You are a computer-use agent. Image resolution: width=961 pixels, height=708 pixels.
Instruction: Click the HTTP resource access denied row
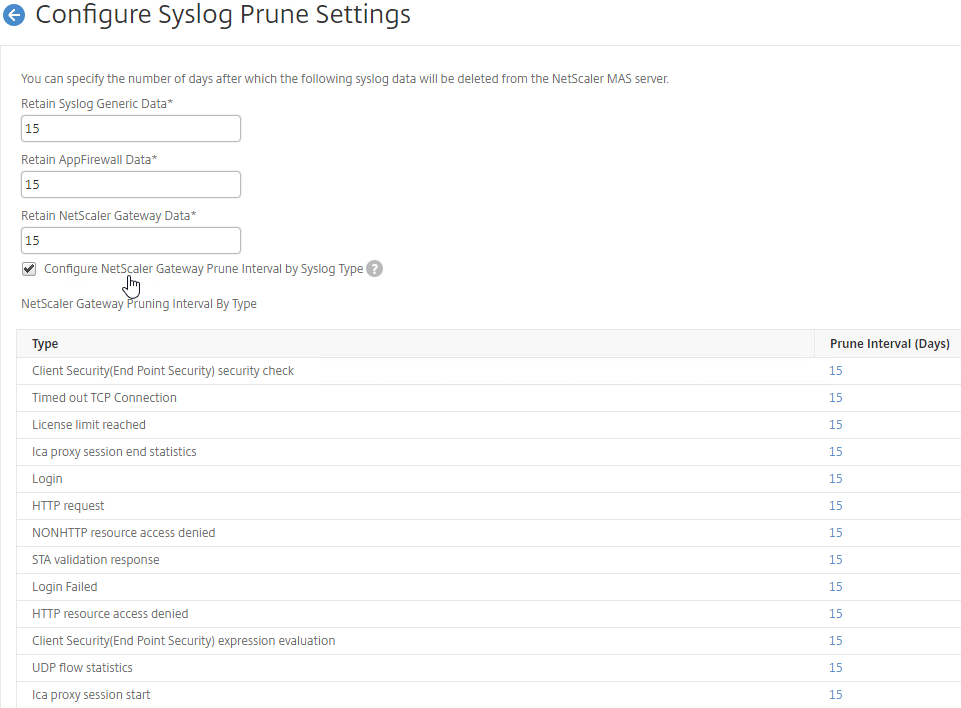point(488,614)
